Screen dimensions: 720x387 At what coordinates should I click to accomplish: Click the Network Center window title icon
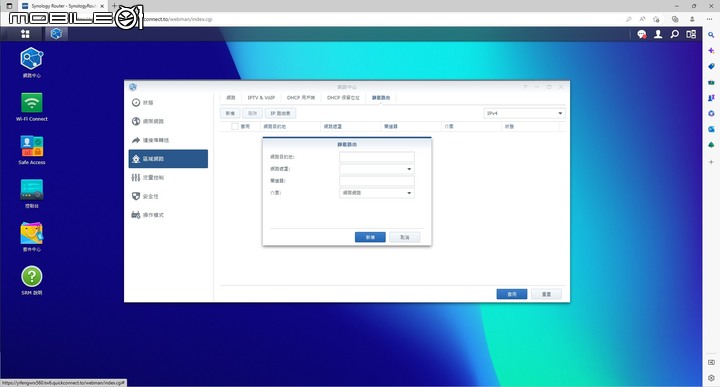[x=133, y=87]
